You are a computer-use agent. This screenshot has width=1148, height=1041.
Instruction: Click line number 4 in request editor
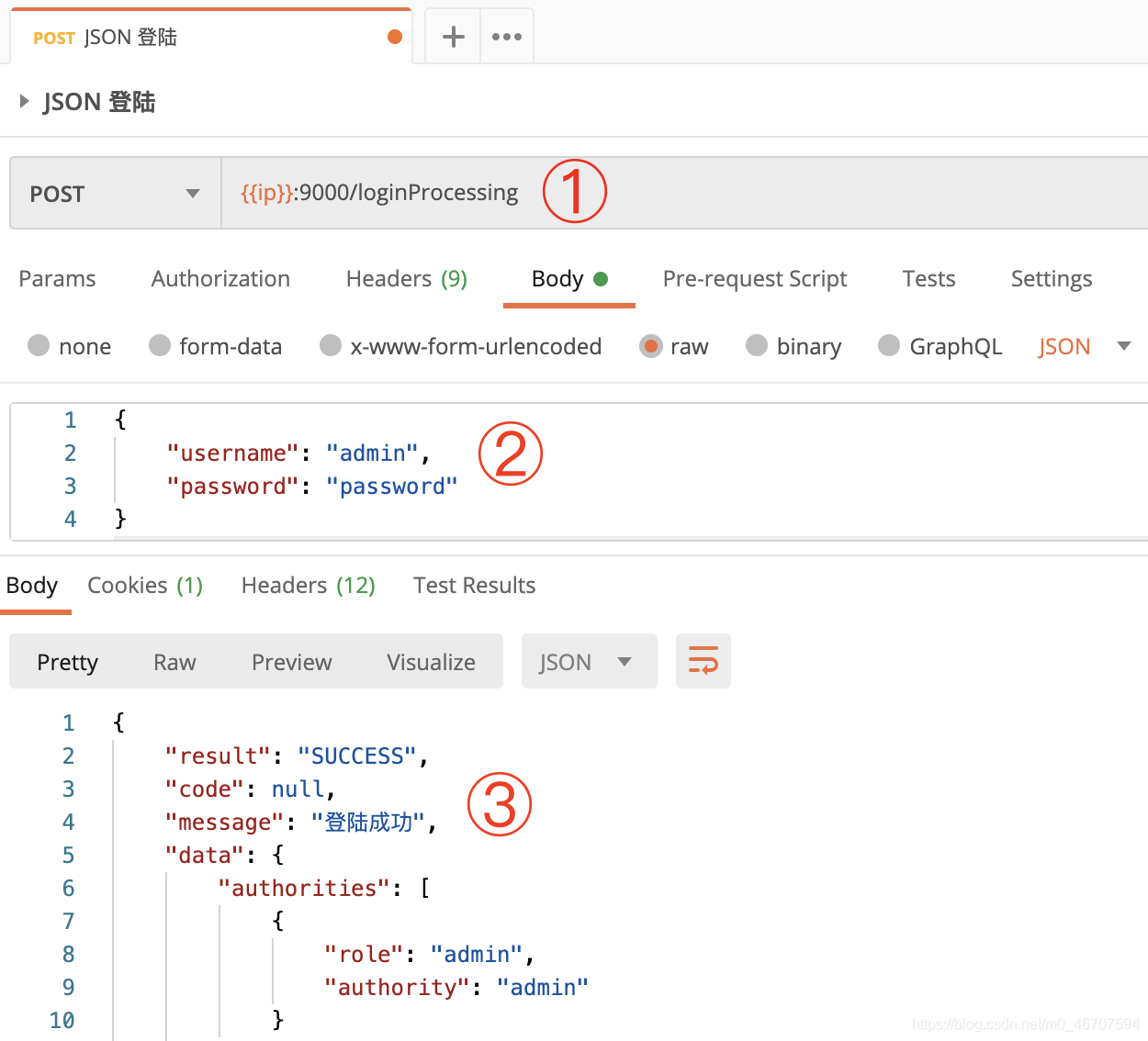(71, 520)
